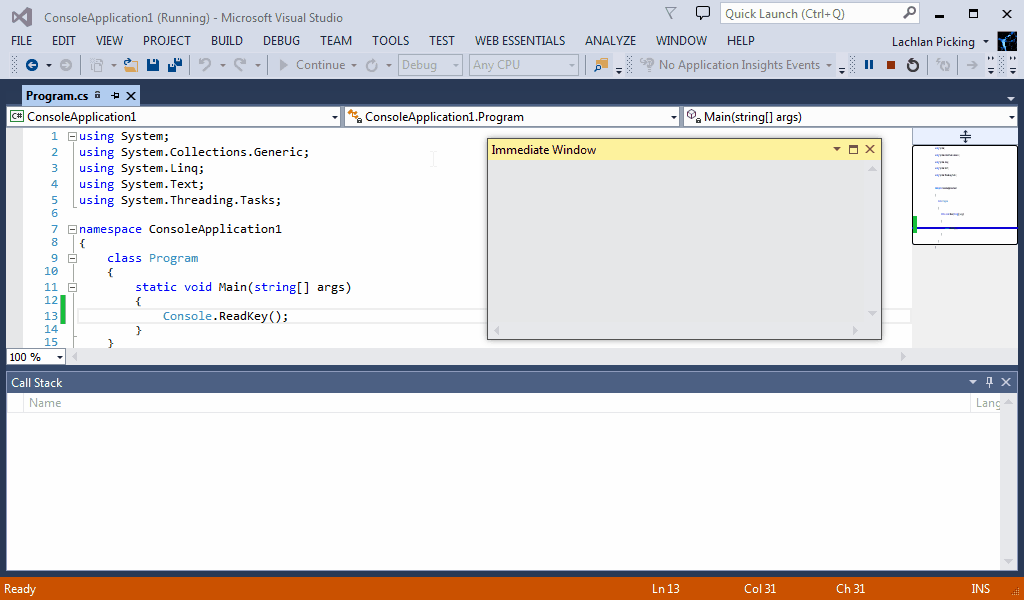
Task: Click the Console.ReadKey(); code line
Action: pyautogui.click(x=225, y=316)
